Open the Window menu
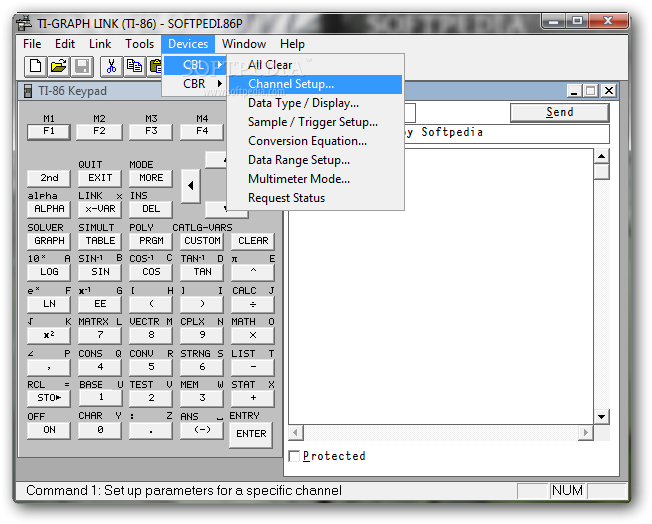The width and height of the screenshot is (652, 524). coord(244,44)
